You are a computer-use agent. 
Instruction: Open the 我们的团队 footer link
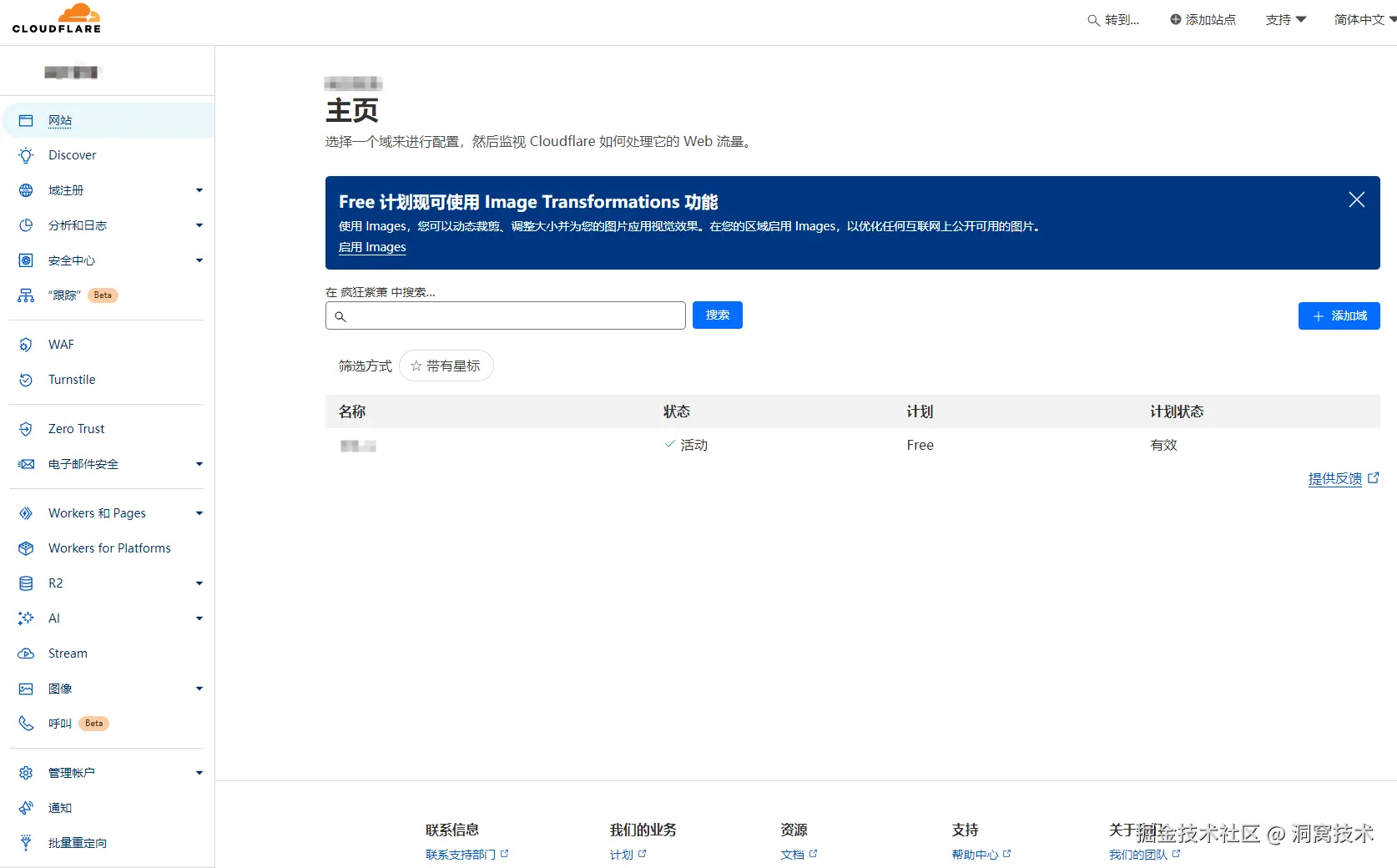pyautogui.click(x=1145, y=855)
